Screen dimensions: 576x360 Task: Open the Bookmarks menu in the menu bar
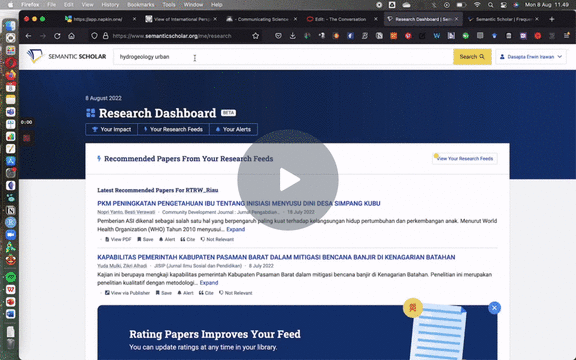141,5
